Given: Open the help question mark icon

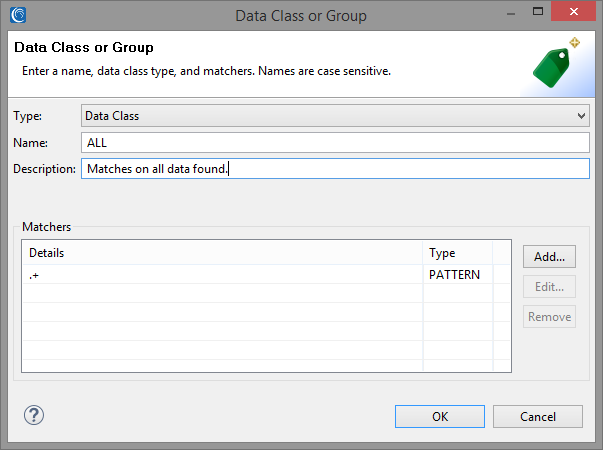Looking at the screenshot, I should (34, 415).
